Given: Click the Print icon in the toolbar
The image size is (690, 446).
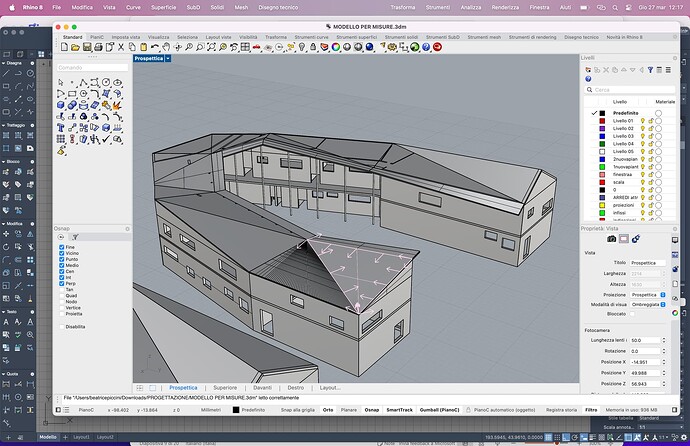Looking at the screenshot, I should pos(98,47).
